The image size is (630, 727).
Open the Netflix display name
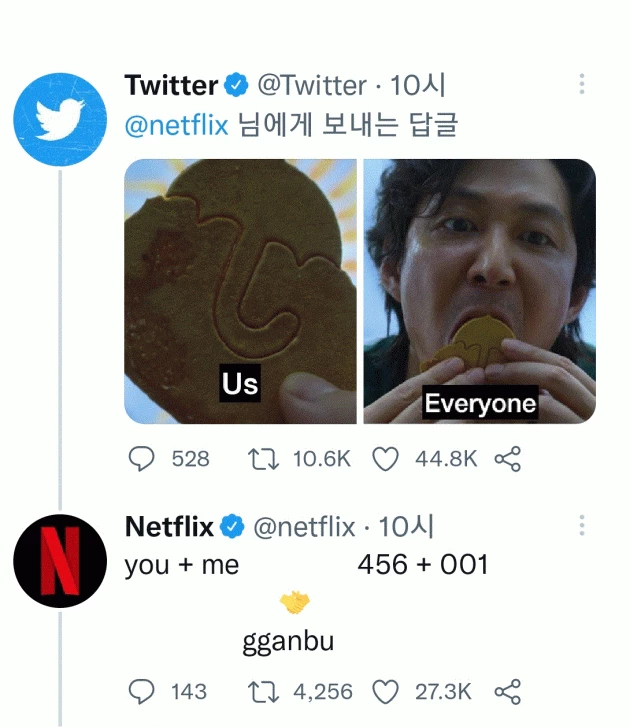pos(169,527)
